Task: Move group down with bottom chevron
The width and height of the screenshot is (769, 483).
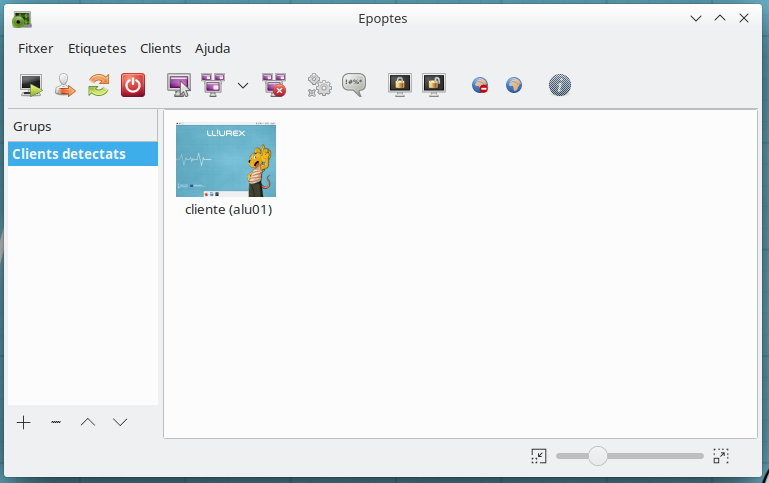Action: pyautogui.click(x=120, y=422)
